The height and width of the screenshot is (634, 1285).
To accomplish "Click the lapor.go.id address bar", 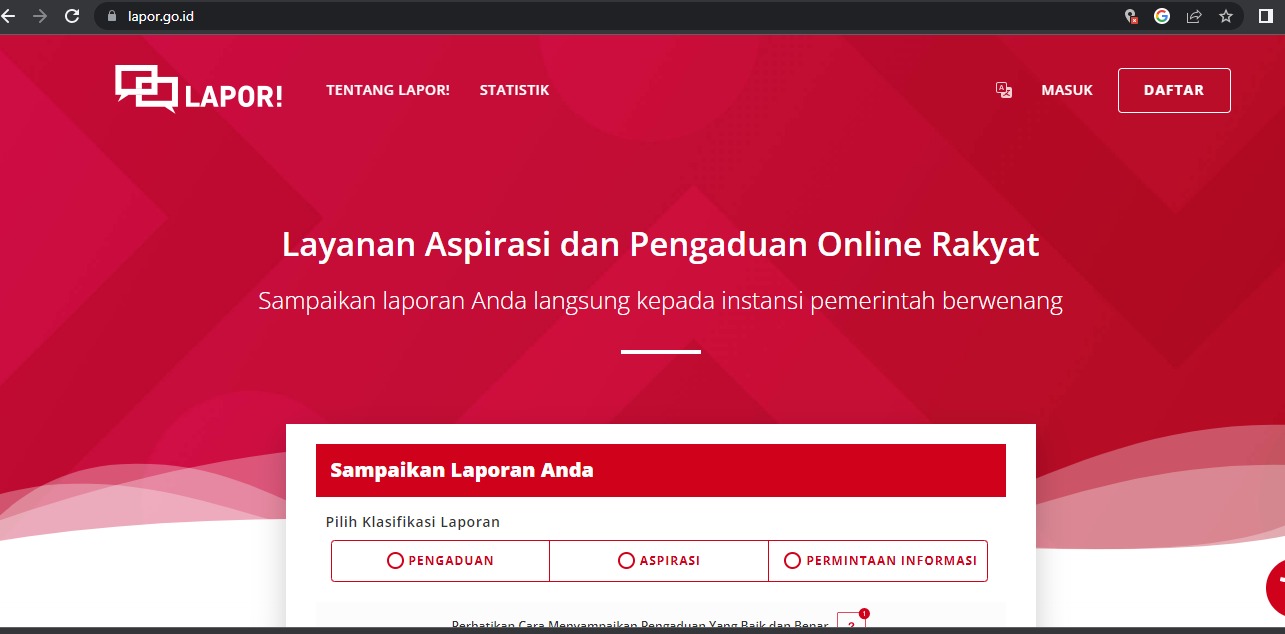I will click(x=600, y=16).
